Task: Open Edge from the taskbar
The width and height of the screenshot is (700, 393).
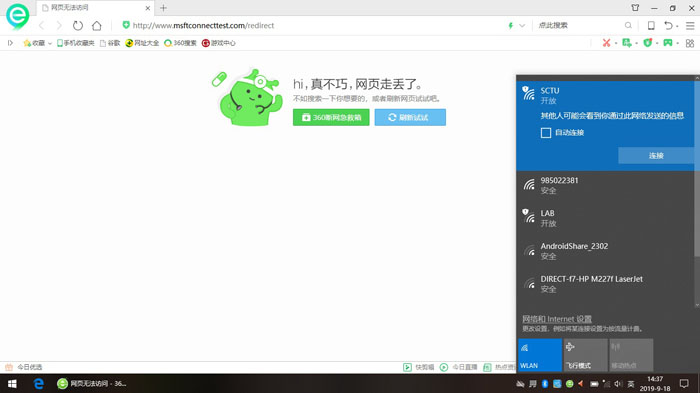Action: (x=39, y=384)
